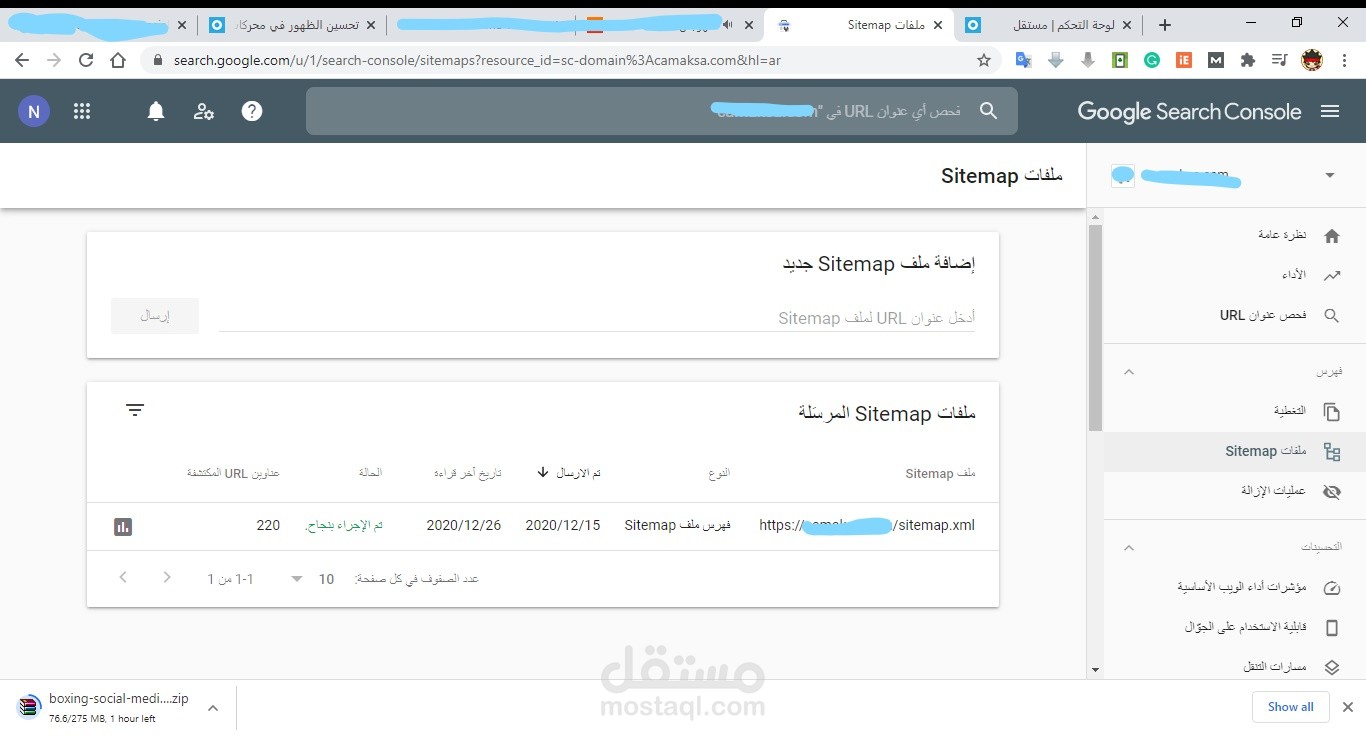Screen dimensions: 1366x736
Task: Sort by تم الإرسال column
Action: (569, 472)
